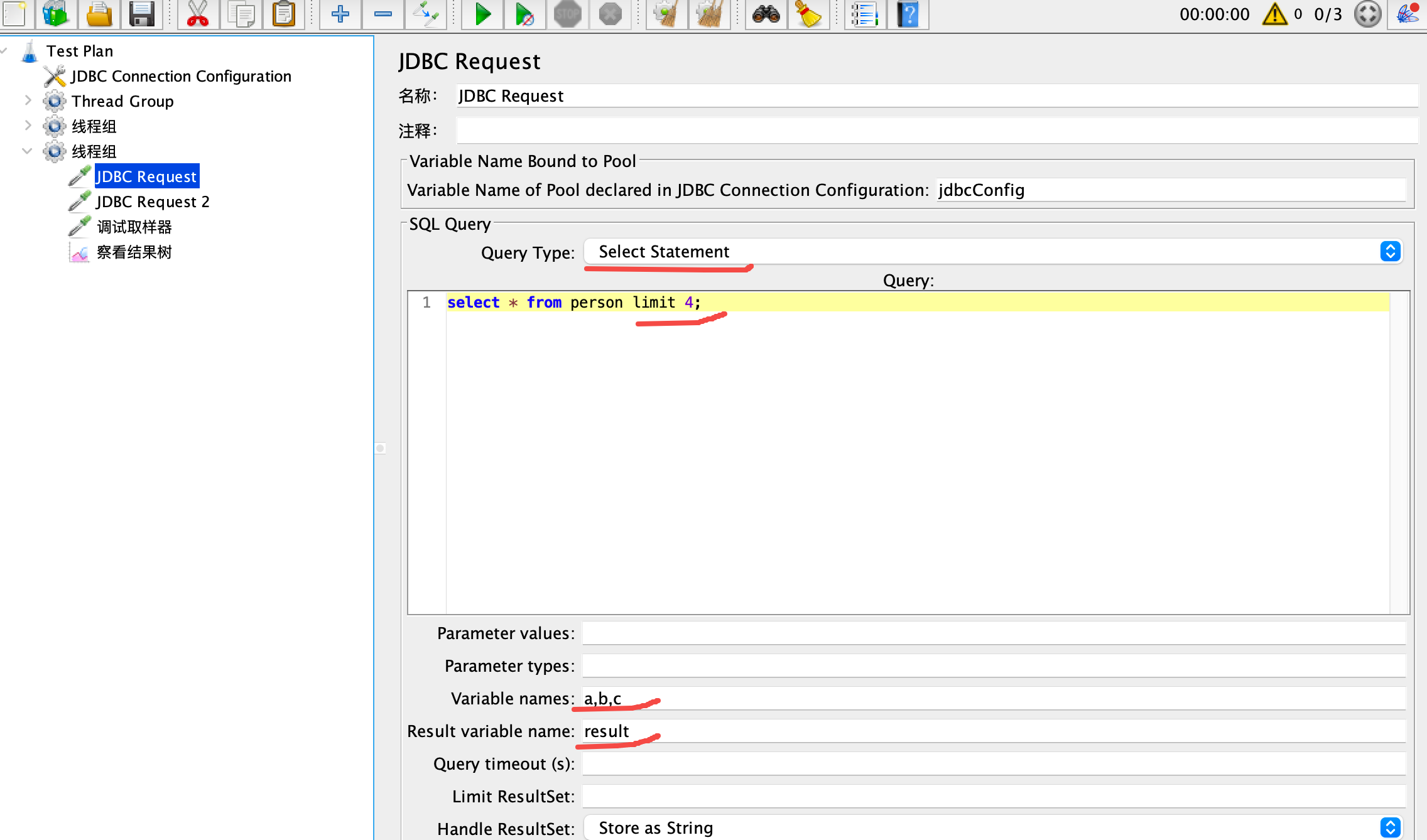Click the Start no pauses icon
This screenshot has height=840, width=1427.
tap(524, 14)
